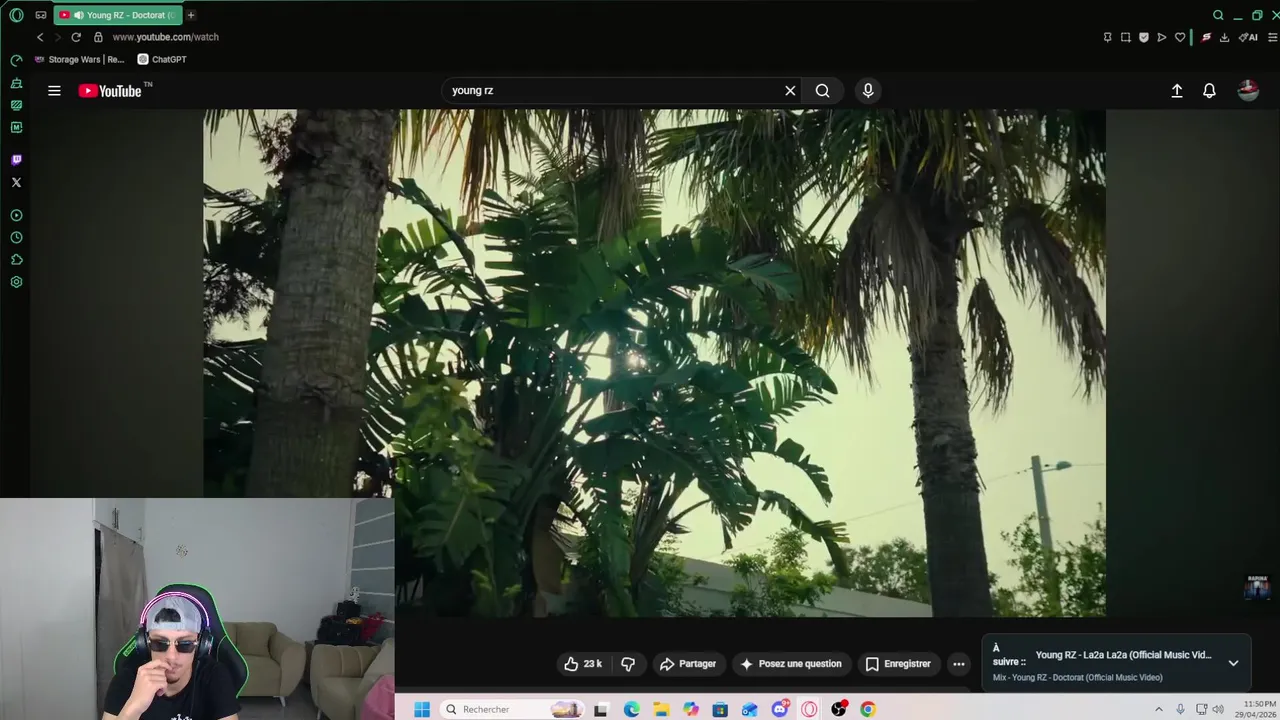Submit search with magnifier button
The height and width of the screenshot is (720, 1280).
pyautogui.click(x=822, y=90)
